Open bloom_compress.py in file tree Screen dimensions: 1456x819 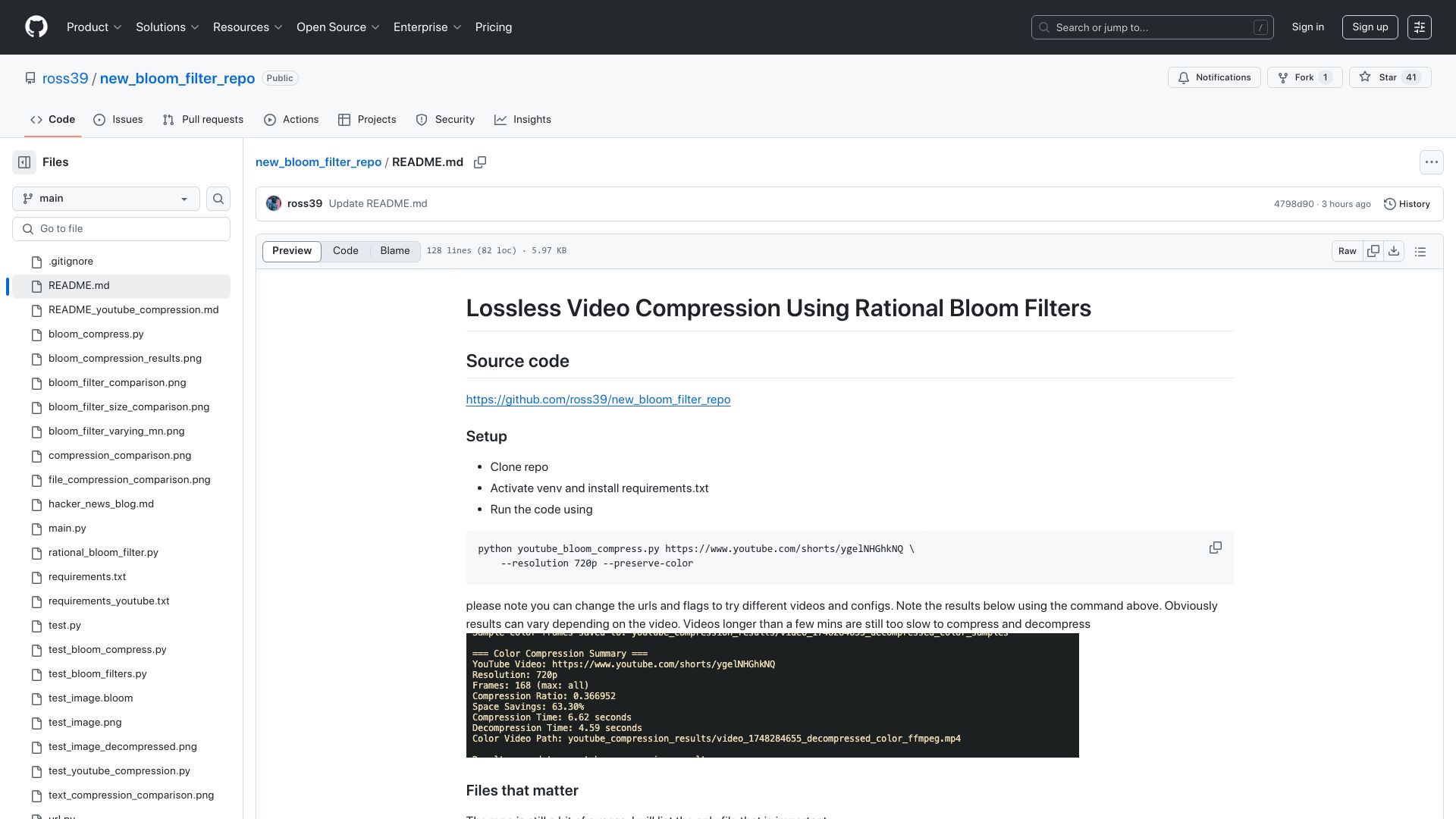pos(96,334)
